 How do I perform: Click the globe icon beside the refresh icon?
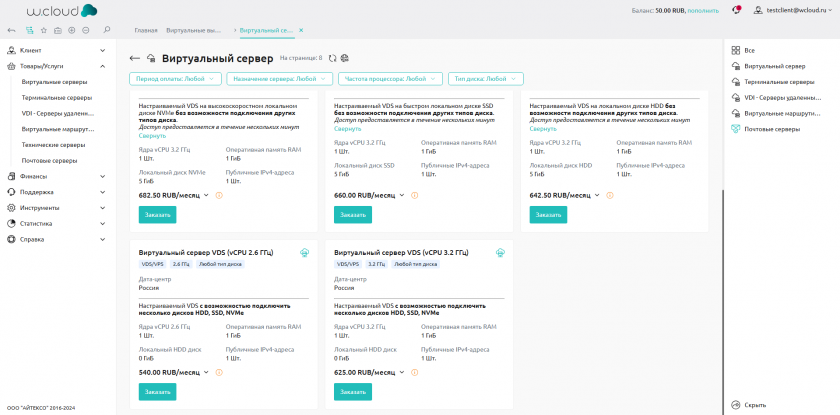tap(344, 58)
